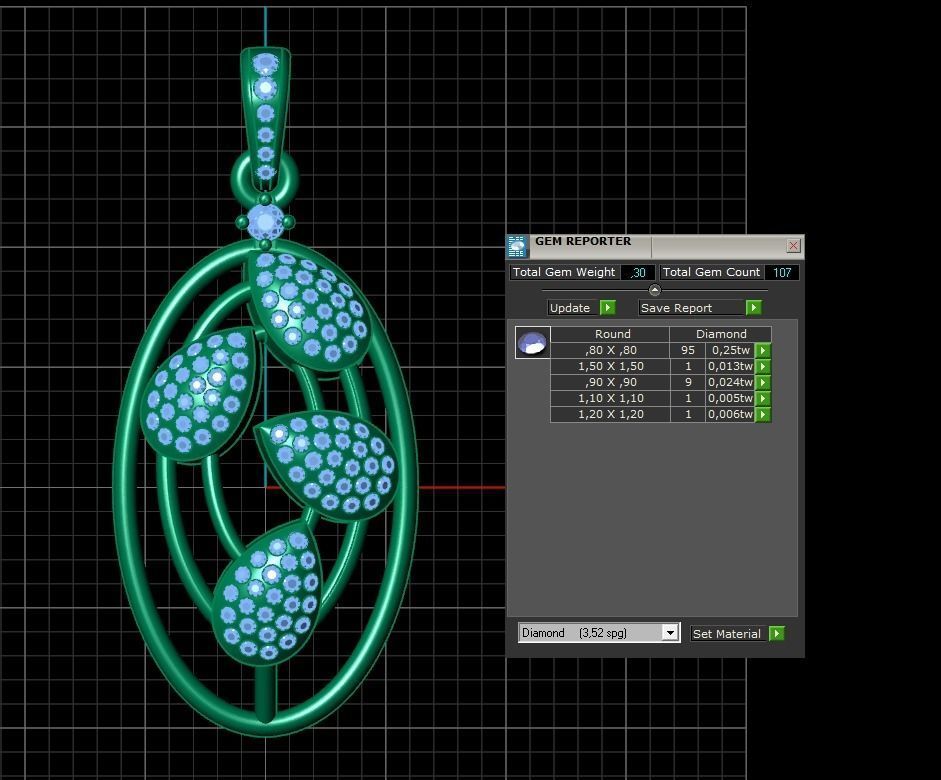Click the 0,013tw weight cell
The height and width of the screenshot is (780, 941).
coord(730,366)
